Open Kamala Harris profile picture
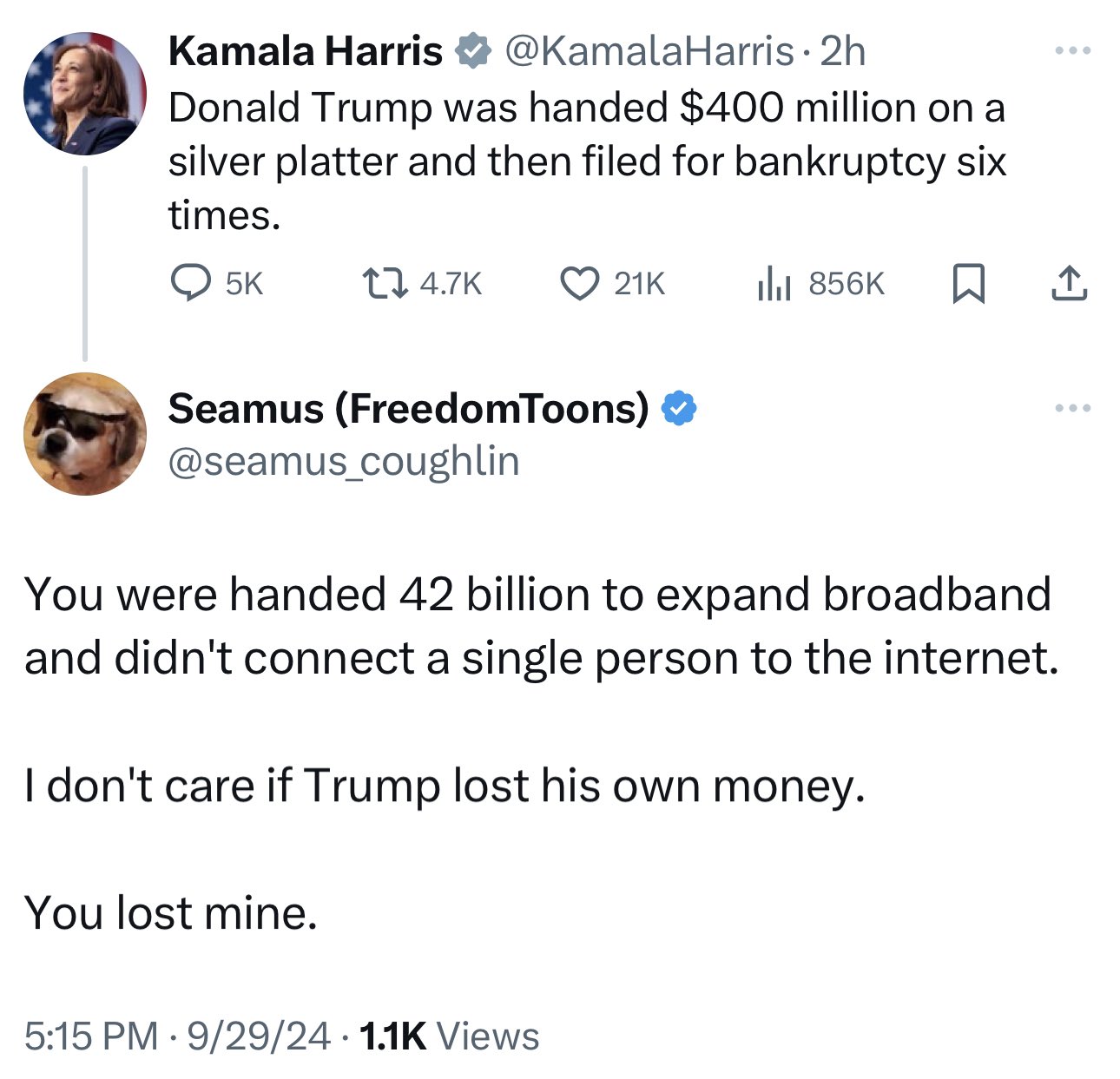 click(x=84, y=94)
